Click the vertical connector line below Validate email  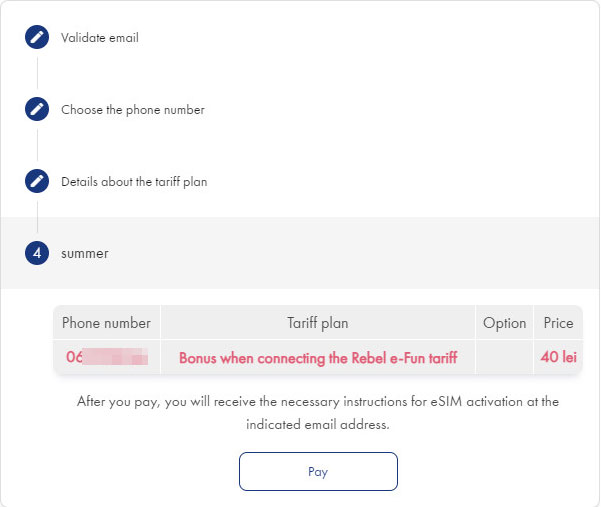point(37,74)
